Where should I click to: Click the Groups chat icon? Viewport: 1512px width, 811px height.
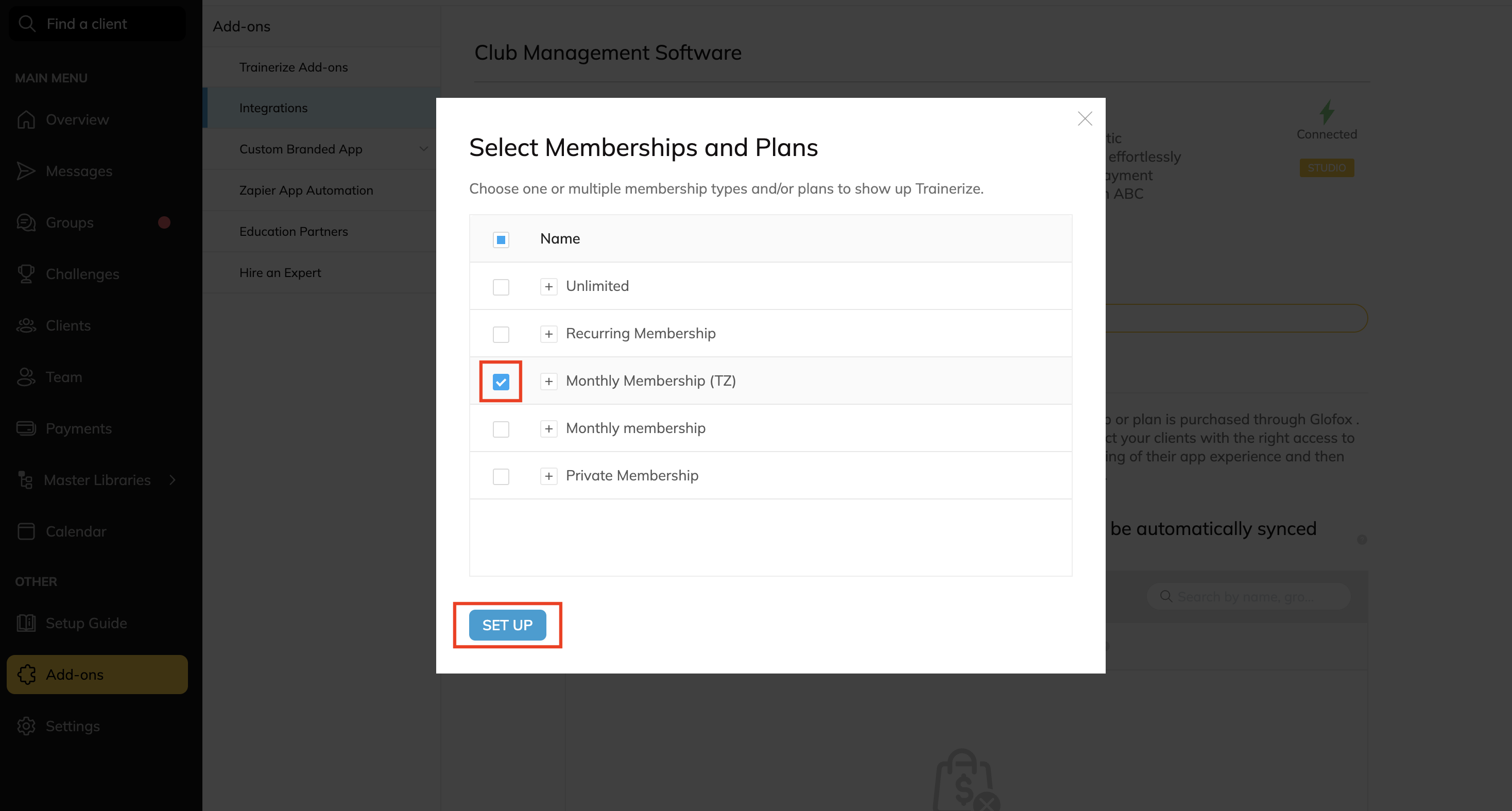[x=26, y=222]
